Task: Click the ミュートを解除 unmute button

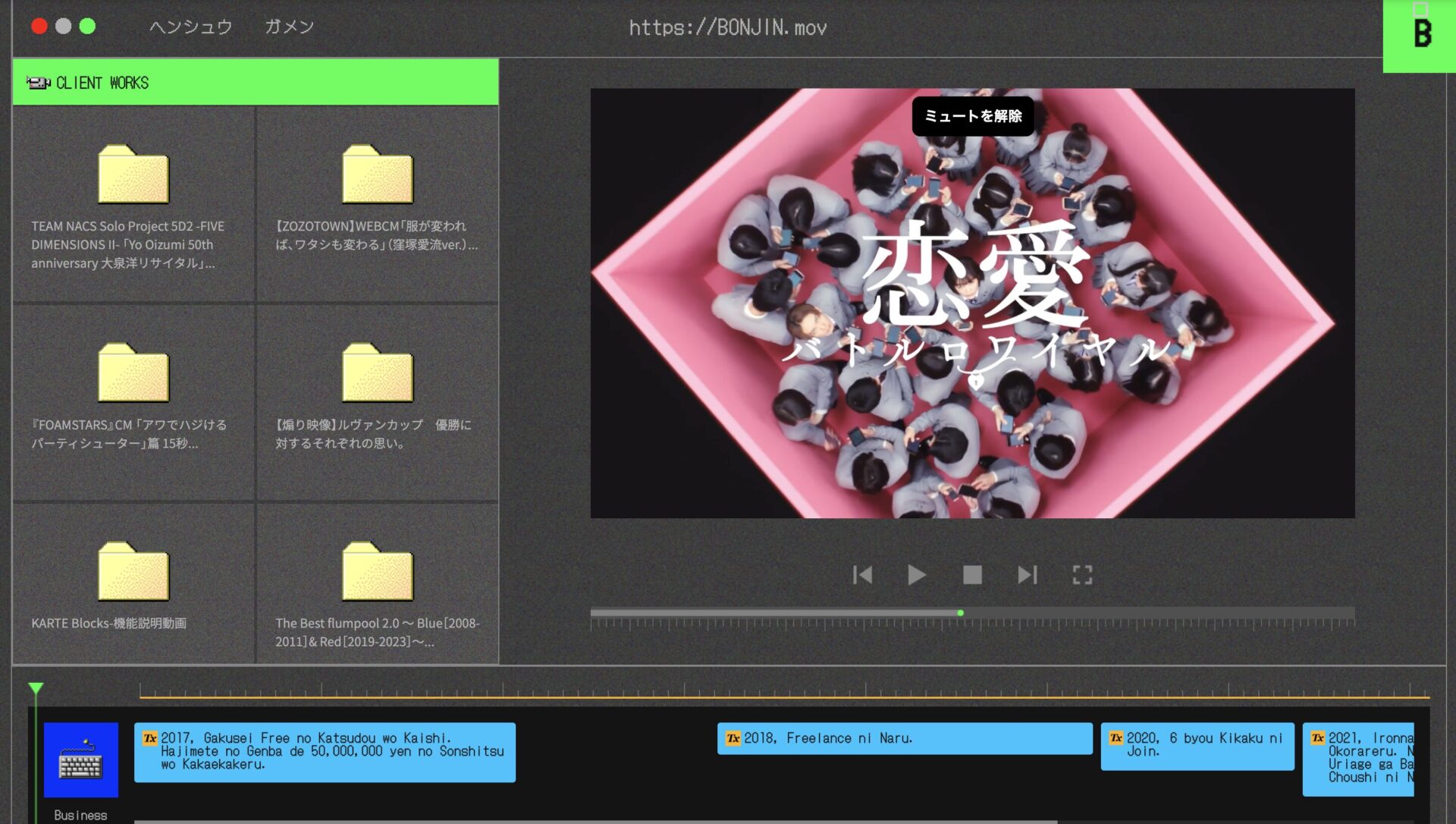Action: 973,116
